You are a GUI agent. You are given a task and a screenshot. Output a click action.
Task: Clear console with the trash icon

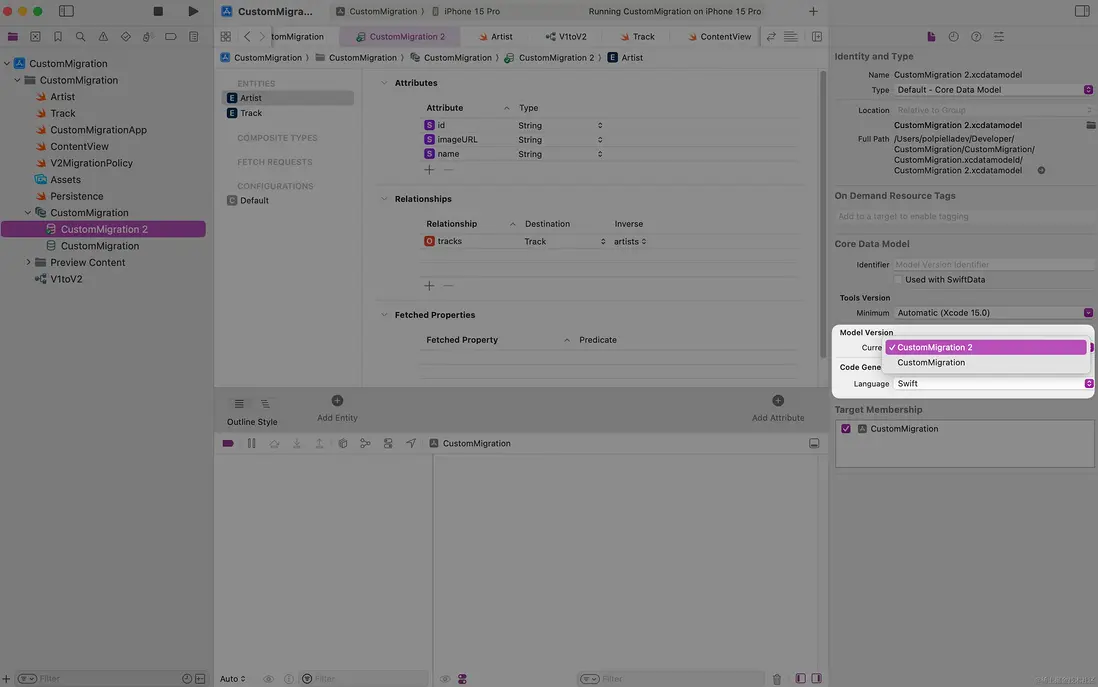click(777, 679)
